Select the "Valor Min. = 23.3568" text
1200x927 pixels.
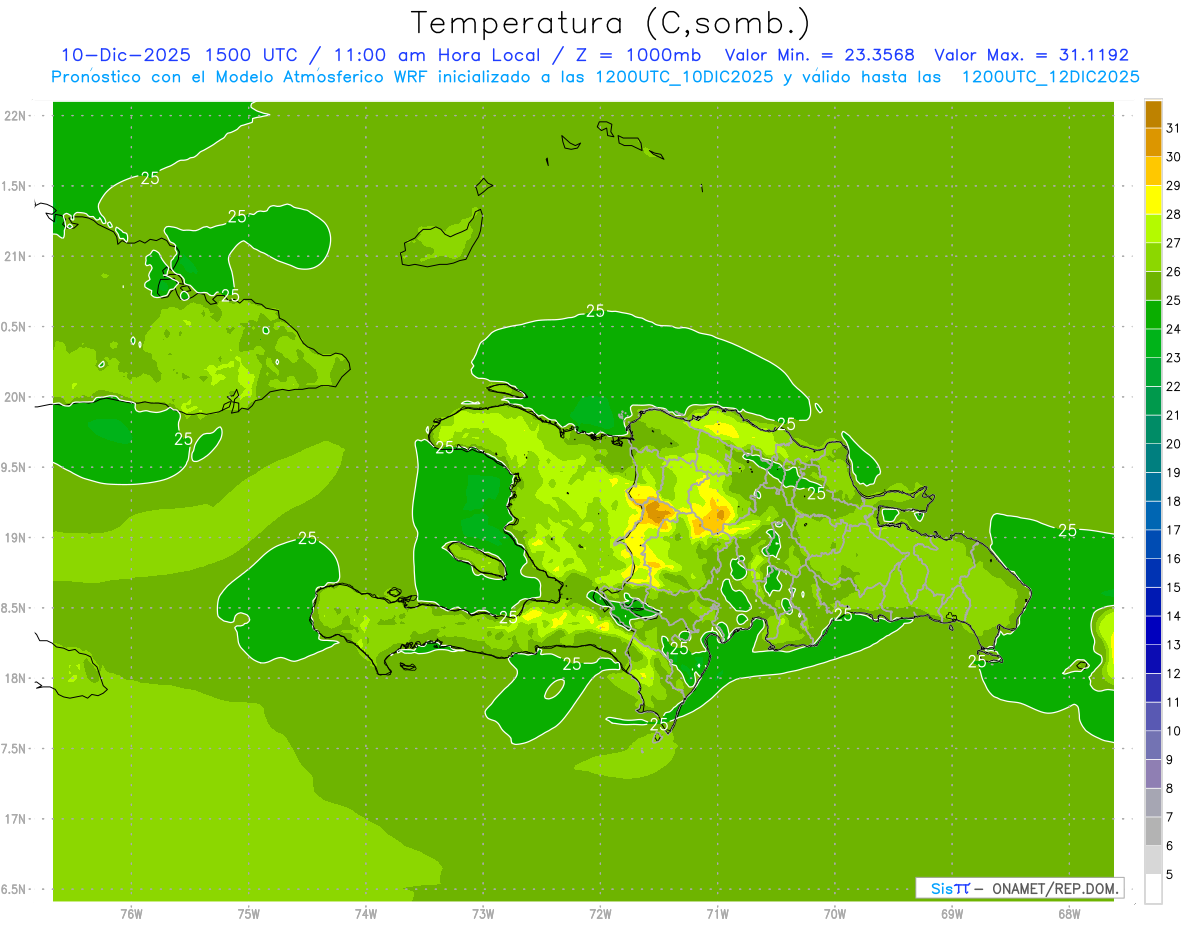click(819, 55)
